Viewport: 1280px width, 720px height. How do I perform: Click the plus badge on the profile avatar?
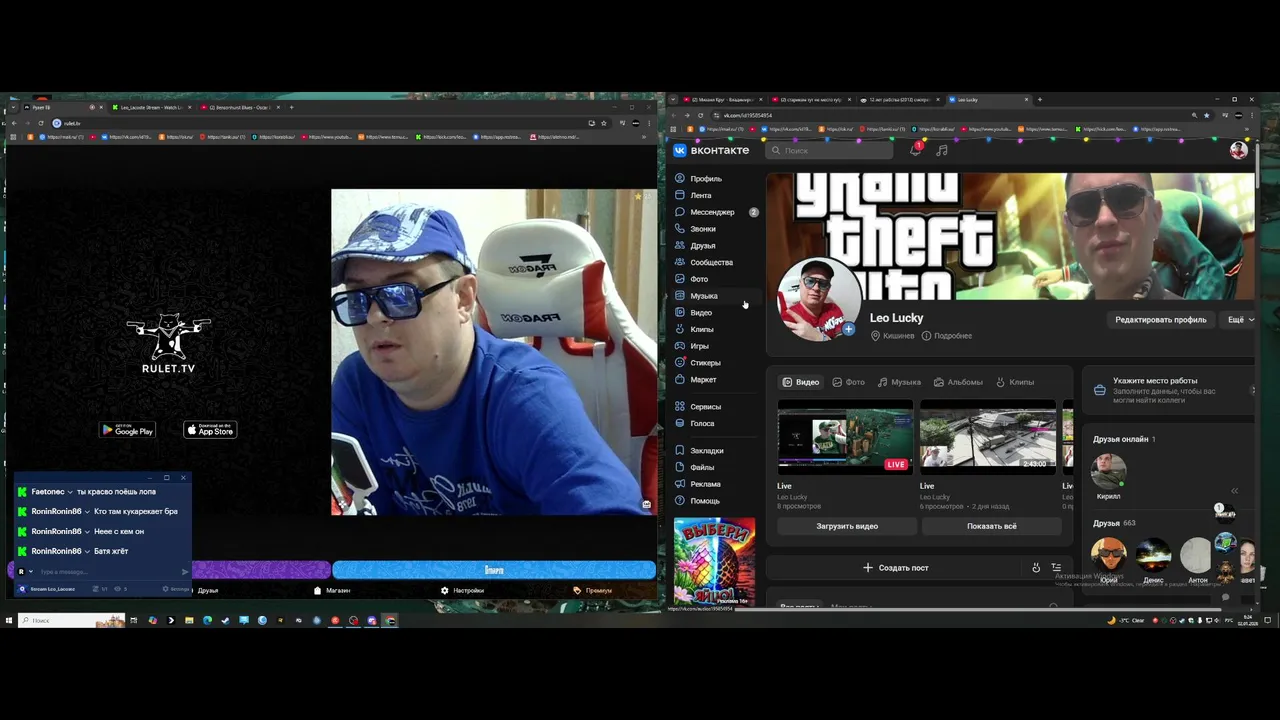pyautogui.click(x=848, y=329)
